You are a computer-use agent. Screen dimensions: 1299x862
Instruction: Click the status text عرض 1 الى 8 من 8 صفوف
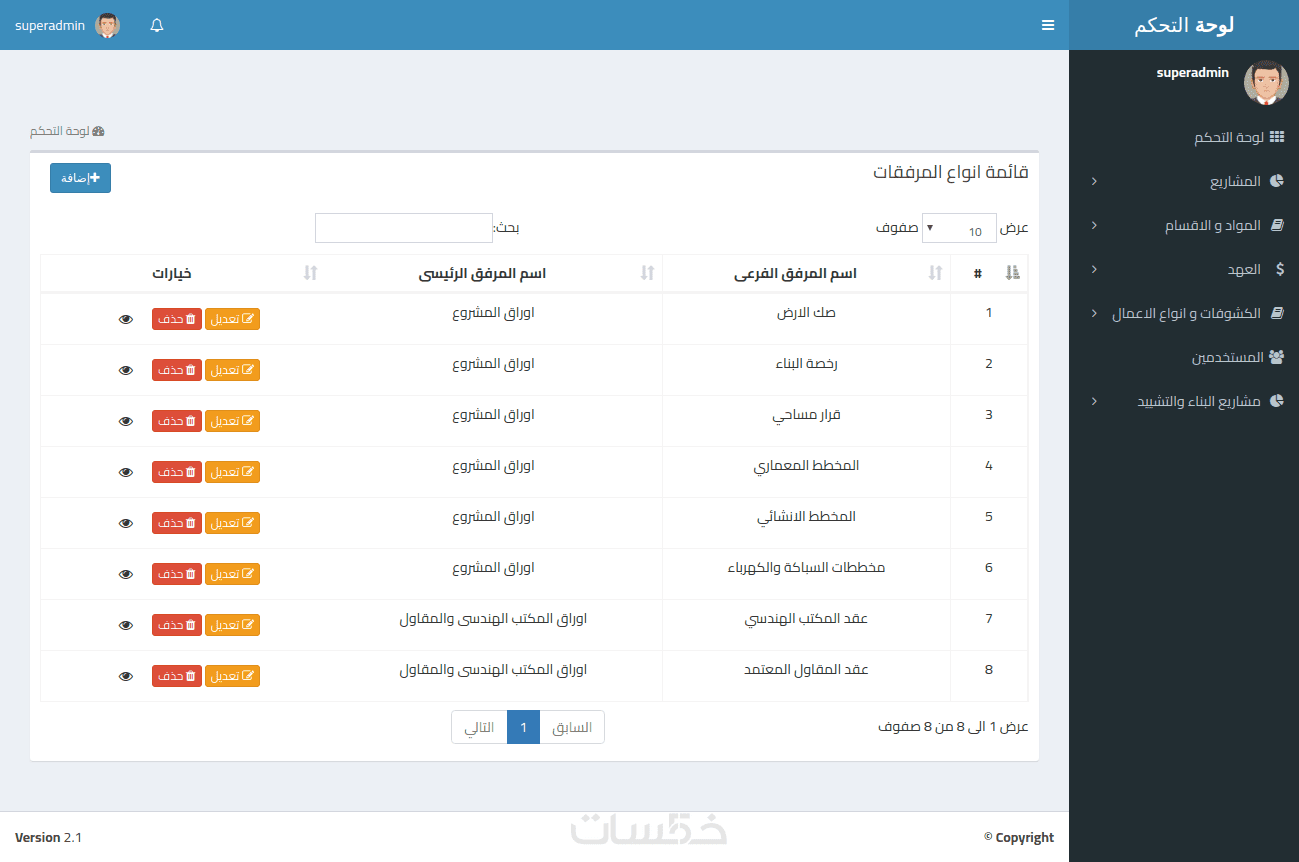[954, 727]
